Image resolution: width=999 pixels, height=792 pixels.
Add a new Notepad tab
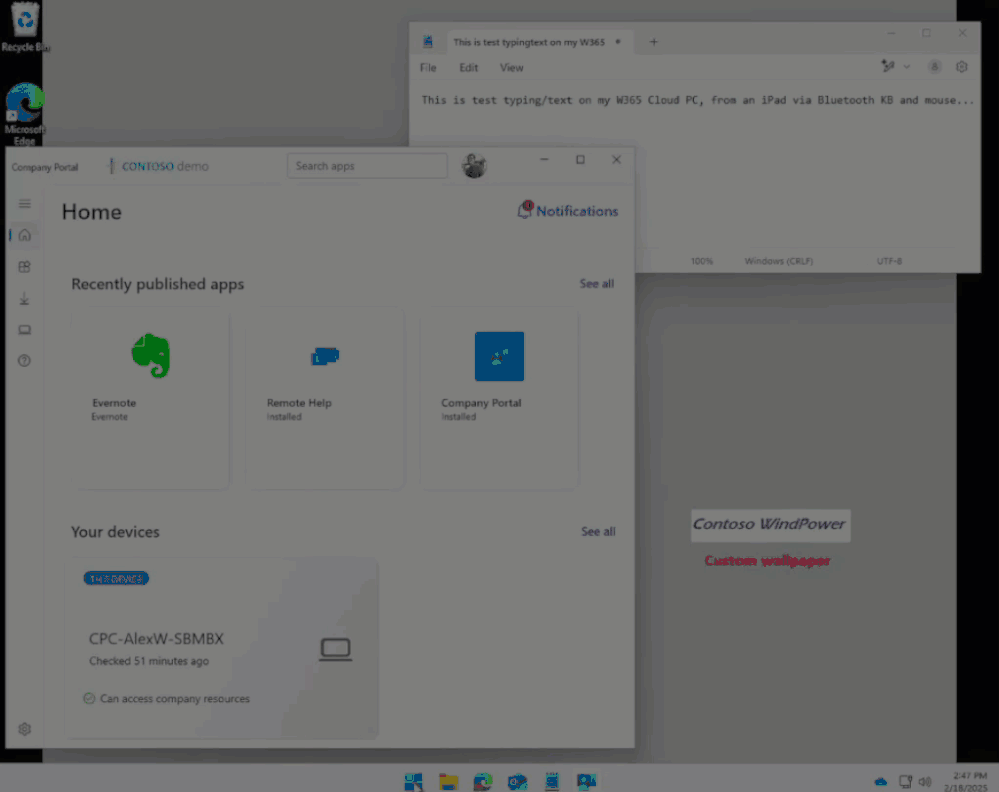[653, 42]
